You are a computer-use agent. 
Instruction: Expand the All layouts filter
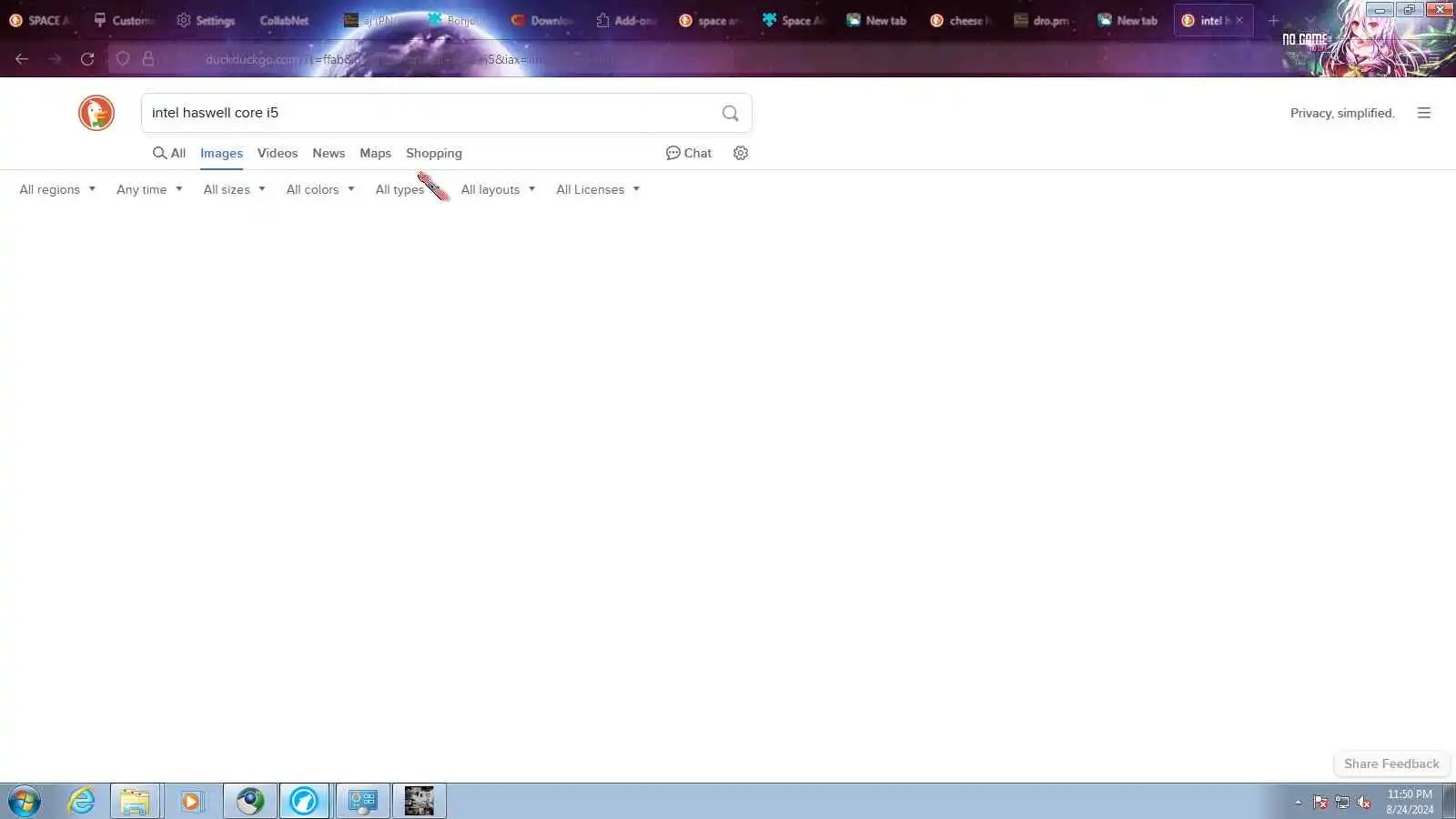tap(498, 189)
